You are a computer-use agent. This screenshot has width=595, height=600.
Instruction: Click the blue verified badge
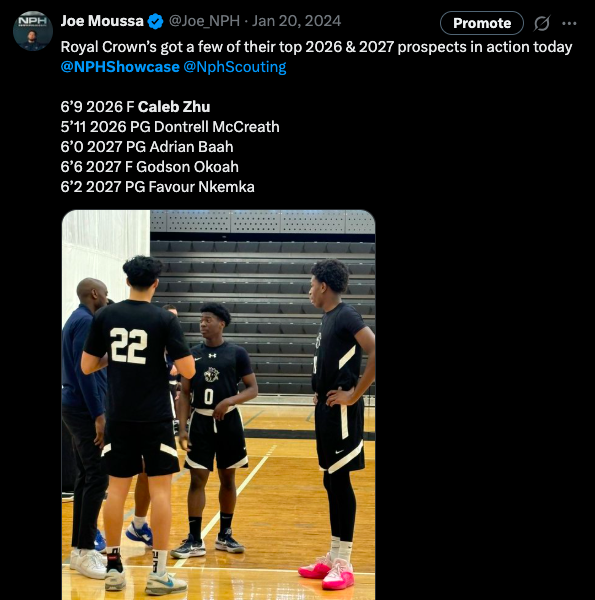tap(155, 21)
